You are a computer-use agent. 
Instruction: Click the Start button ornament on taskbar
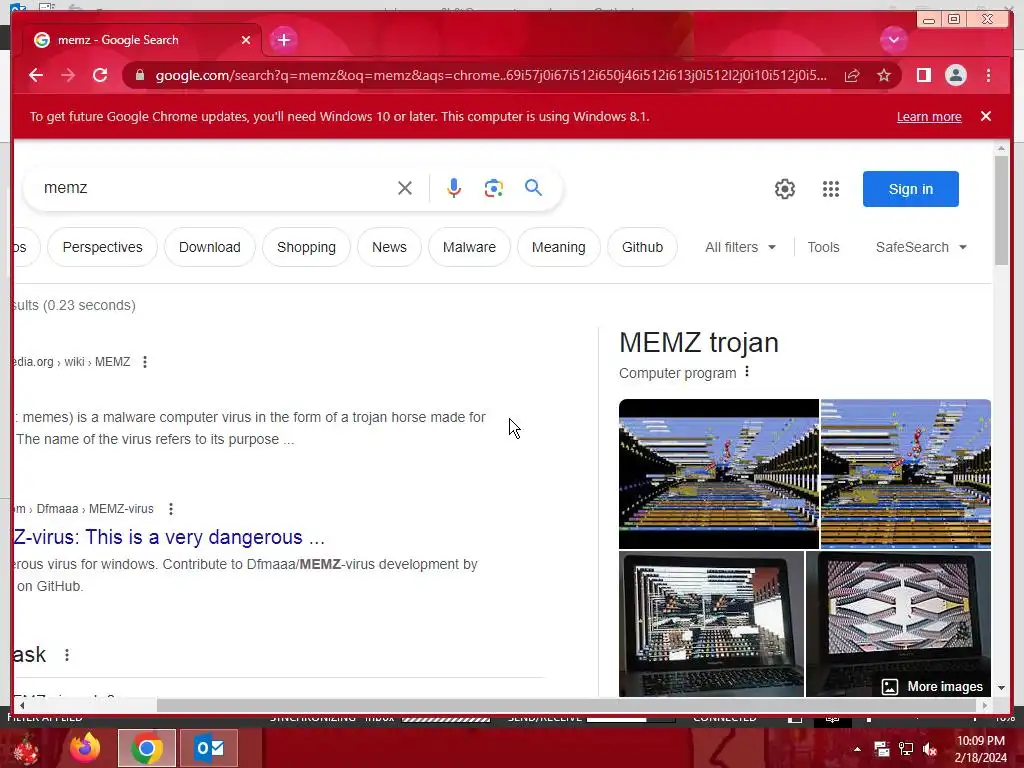coord(26,748)
